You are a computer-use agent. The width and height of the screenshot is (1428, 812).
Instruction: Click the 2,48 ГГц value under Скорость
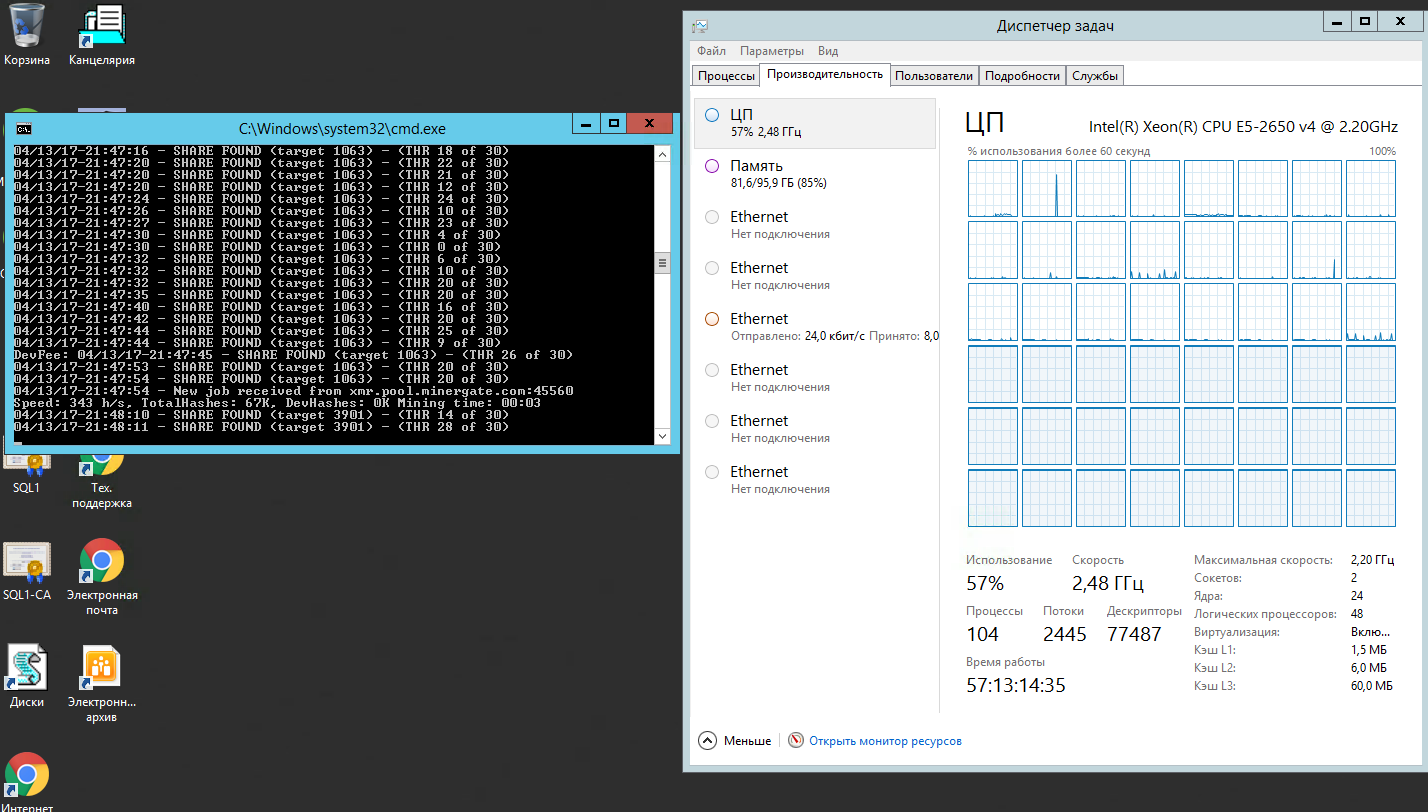pyautogui.click(x=1107, y=583)
